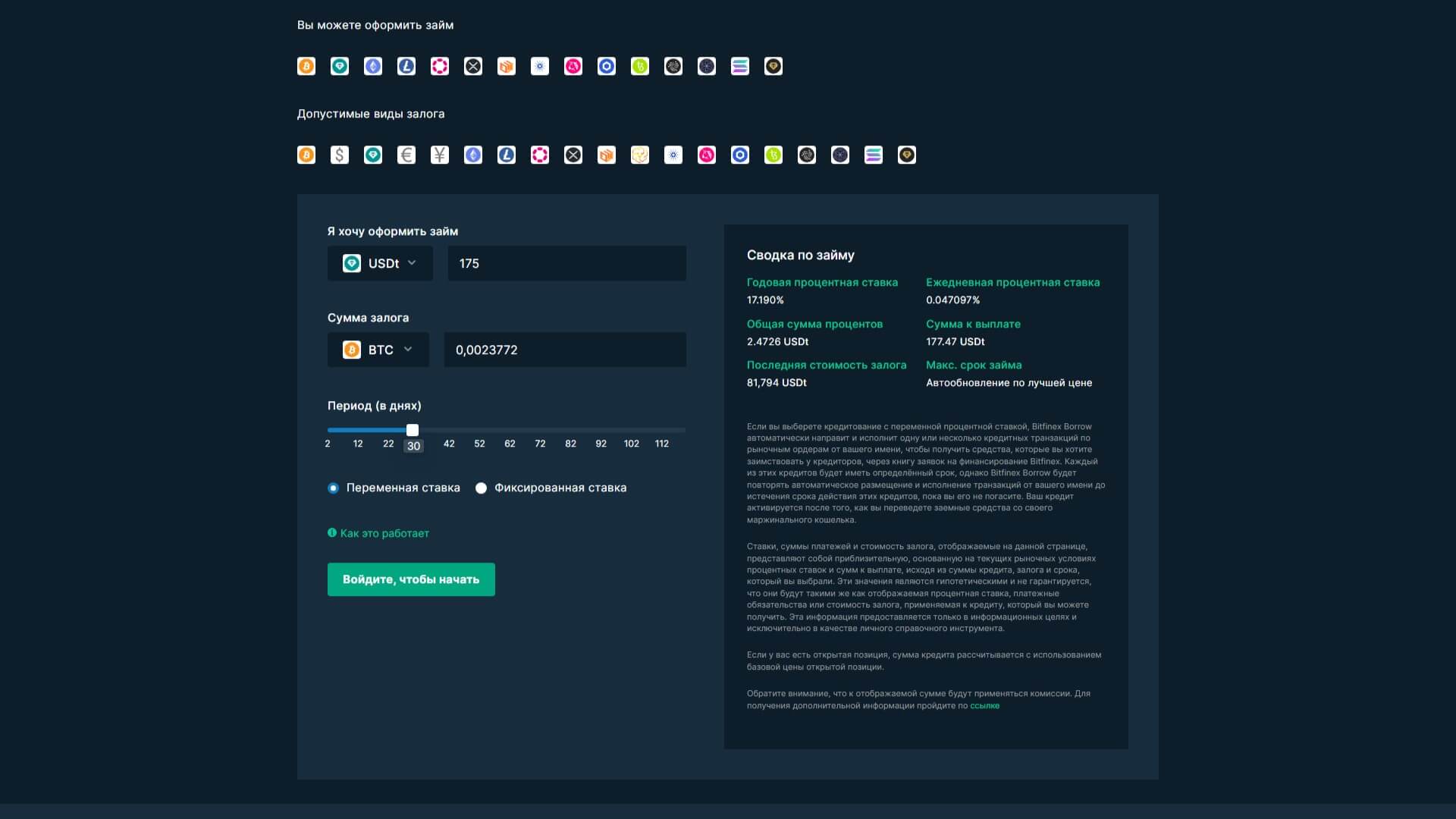This screenshot has height=819, width=1456.
Task: Follow the ссылке link about fees
Action: pos(984,706)
